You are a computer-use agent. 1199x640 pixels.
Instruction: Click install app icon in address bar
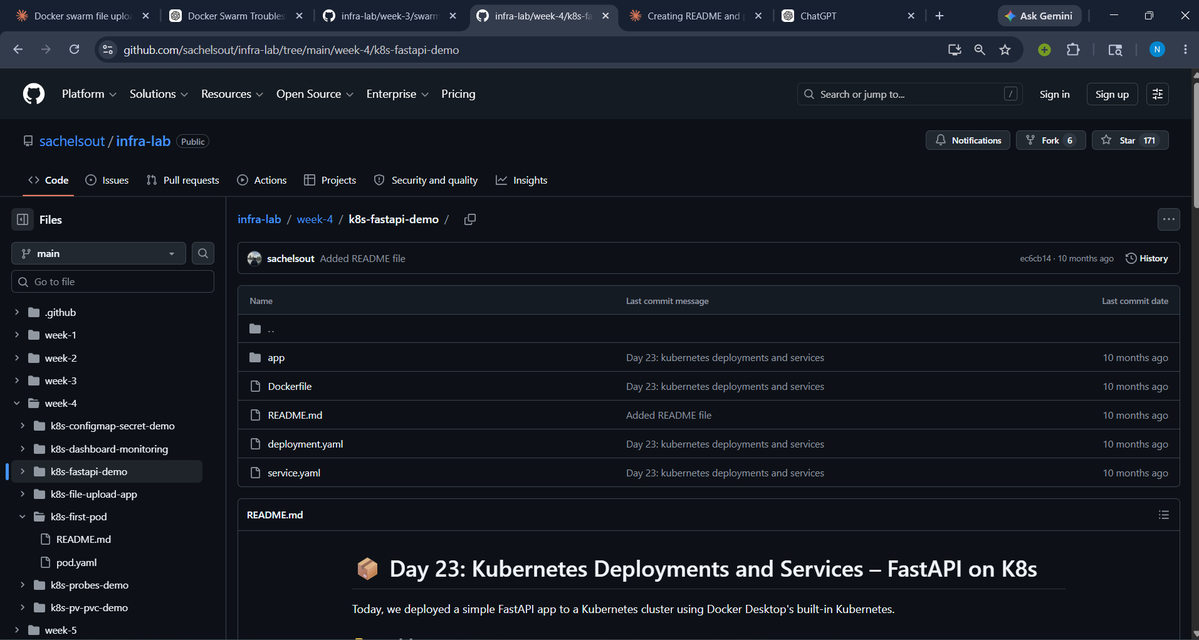coord(954,49)
